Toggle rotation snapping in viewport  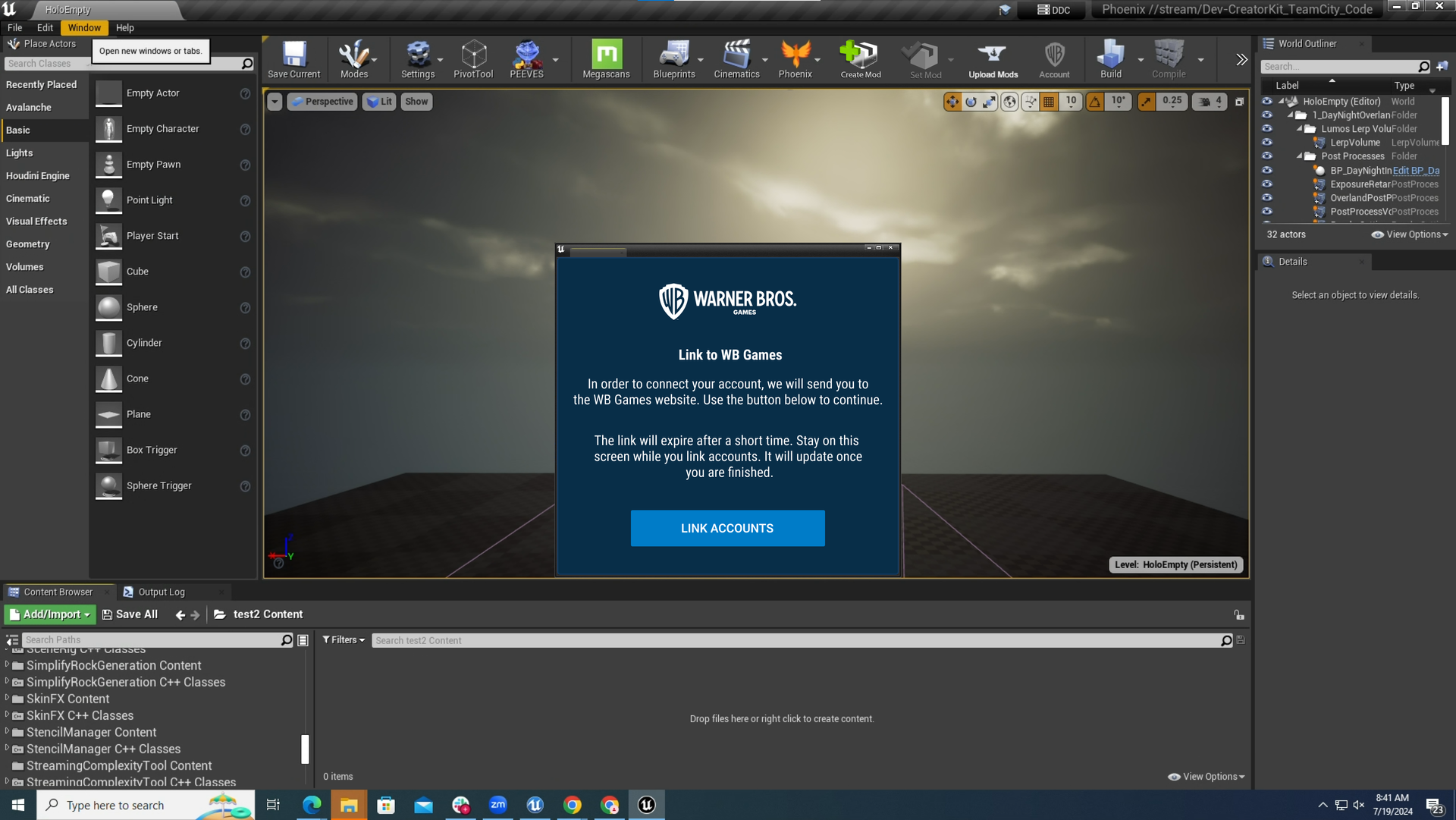[x=1095, y=102]
